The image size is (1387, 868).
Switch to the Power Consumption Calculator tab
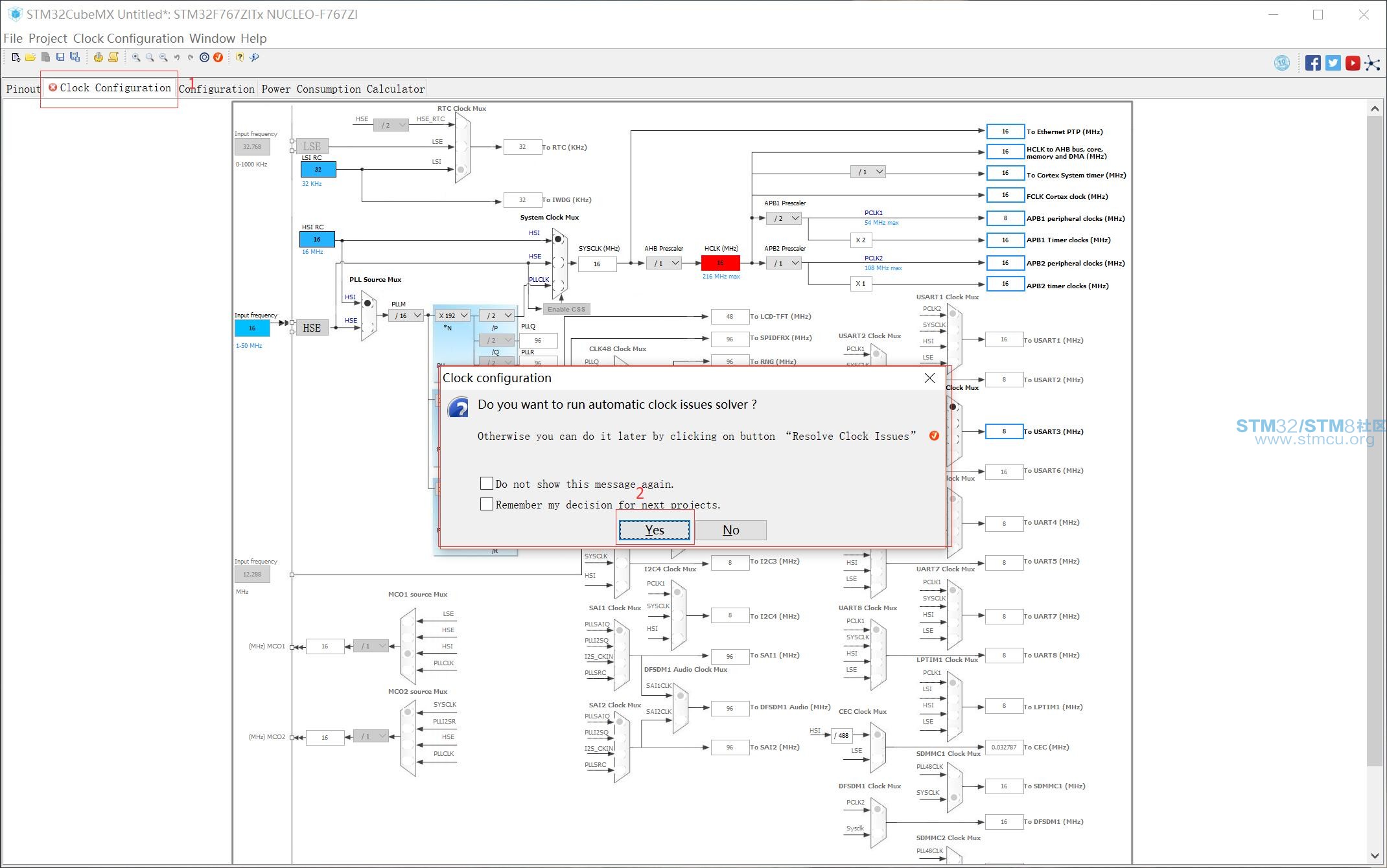(343, 89)
